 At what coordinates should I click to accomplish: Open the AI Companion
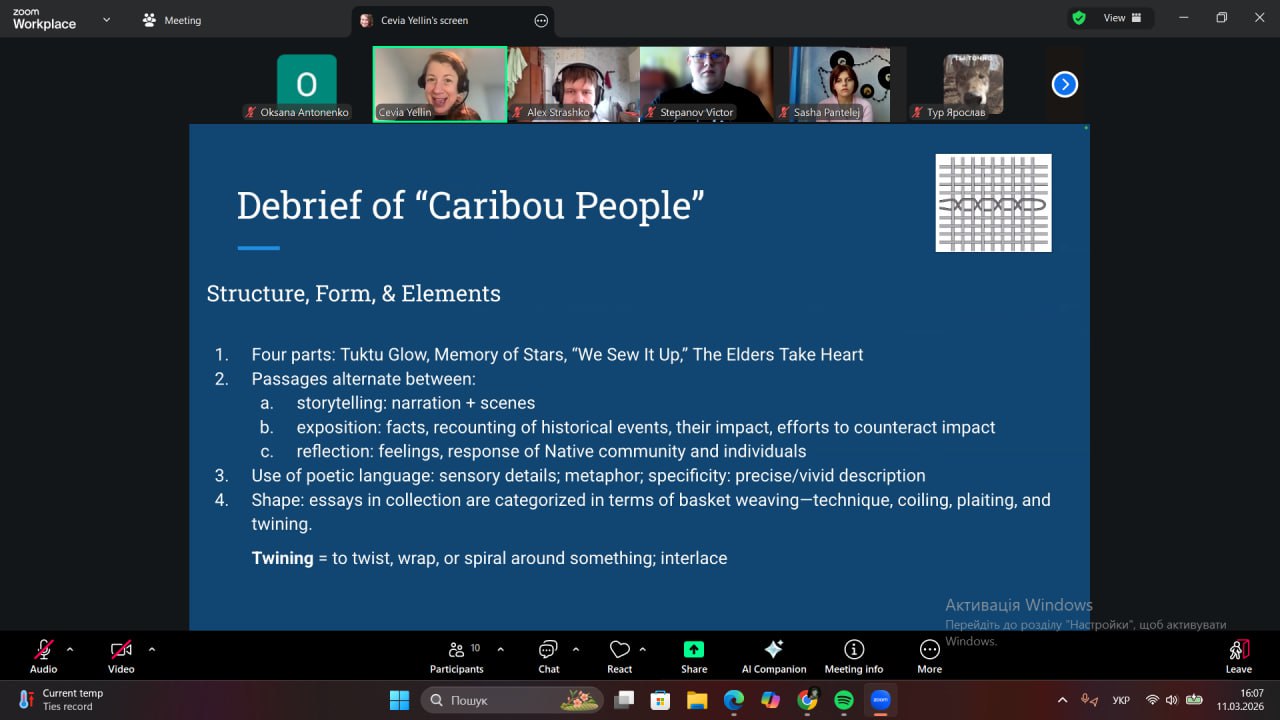(x=773, y=656)
